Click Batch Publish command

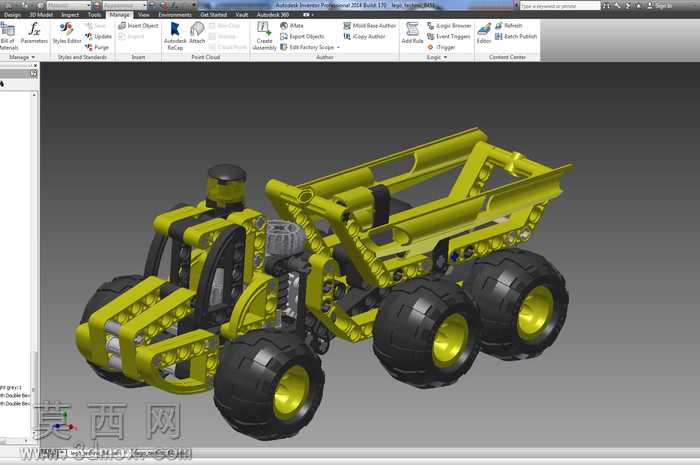click(516, 37)
